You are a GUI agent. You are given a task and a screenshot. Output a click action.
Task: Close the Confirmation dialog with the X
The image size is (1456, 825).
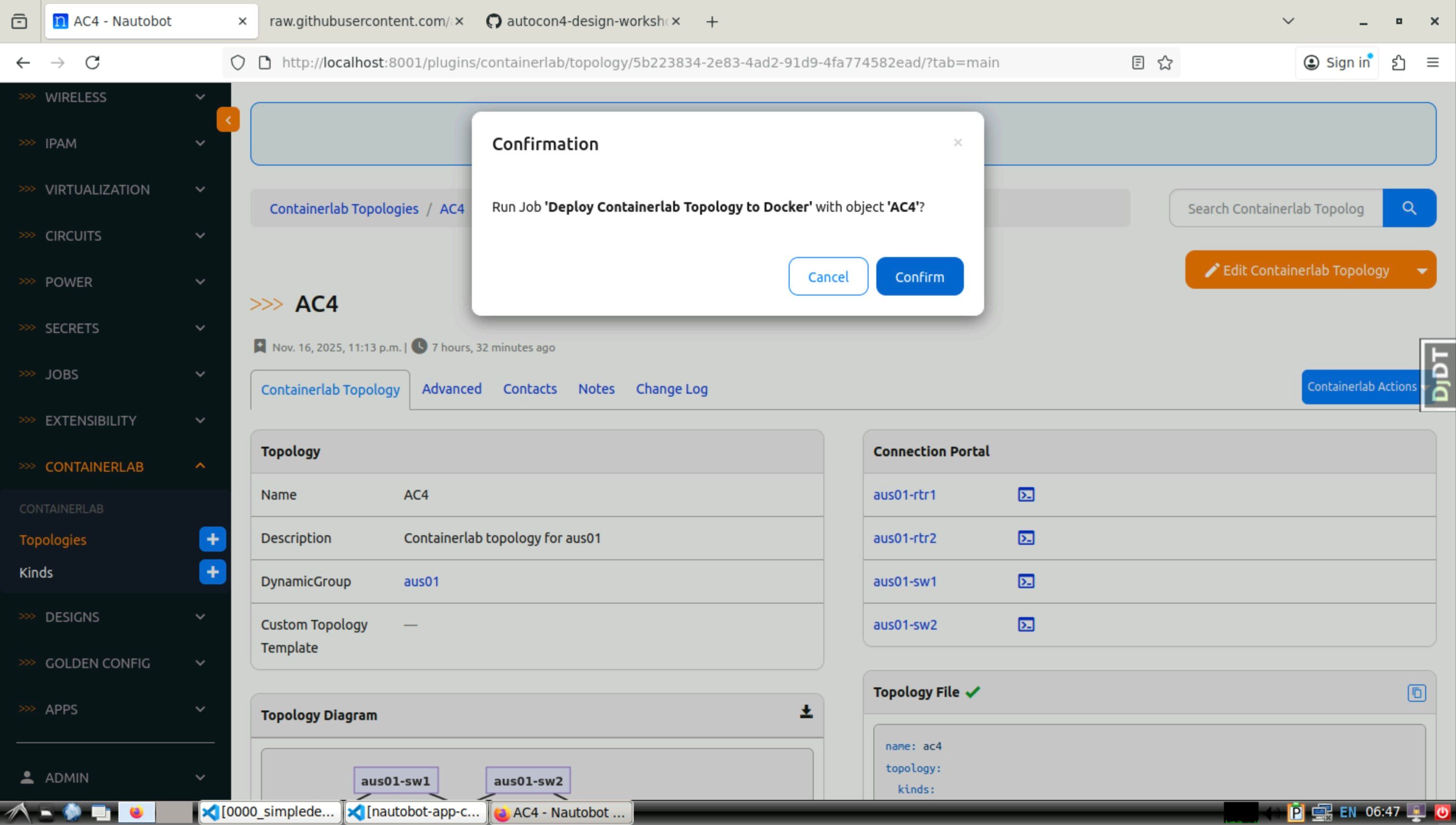pos(957,143)
